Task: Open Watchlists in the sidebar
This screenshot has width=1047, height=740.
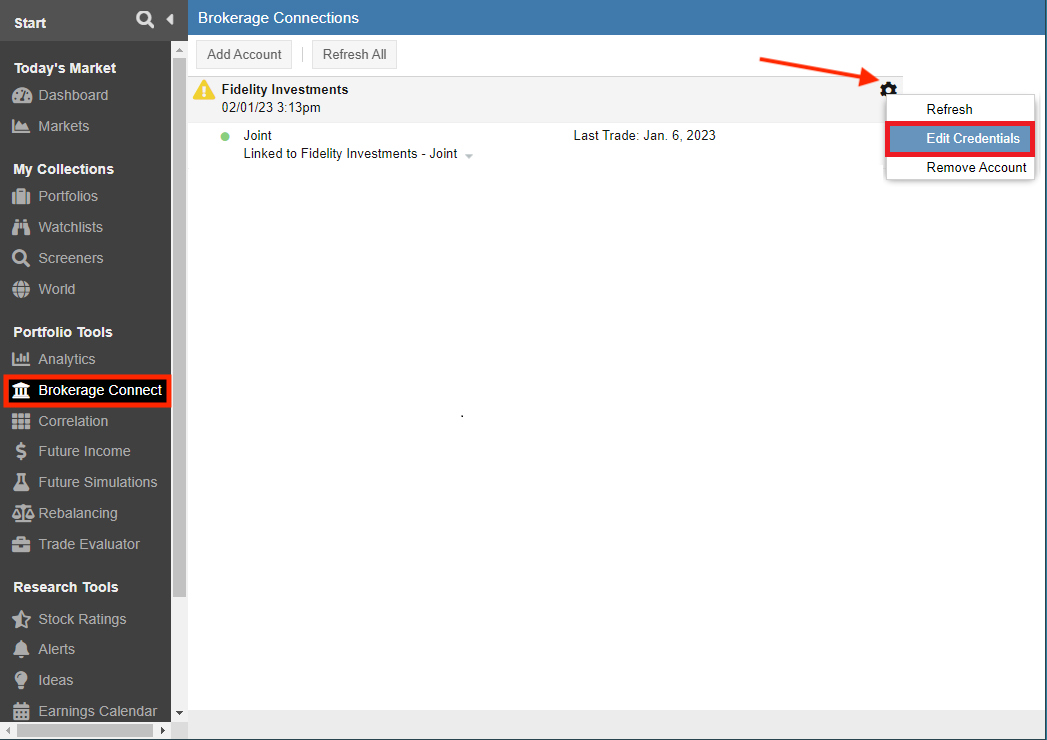Action: pos(71,227)
